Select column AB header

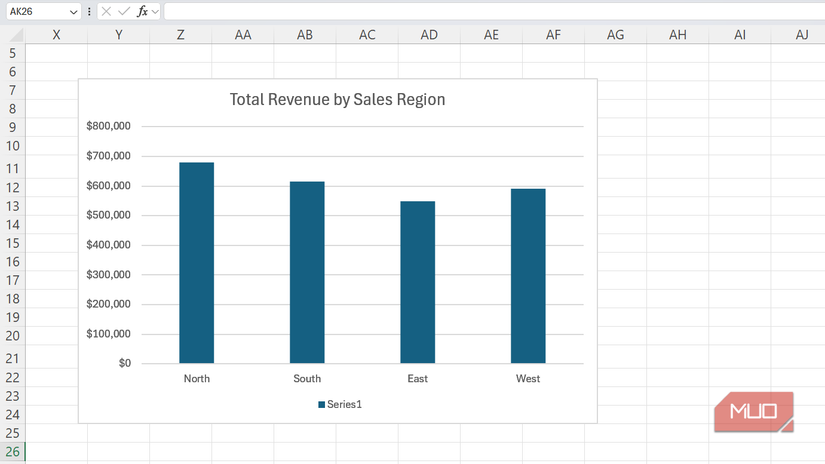click(305, 35)
